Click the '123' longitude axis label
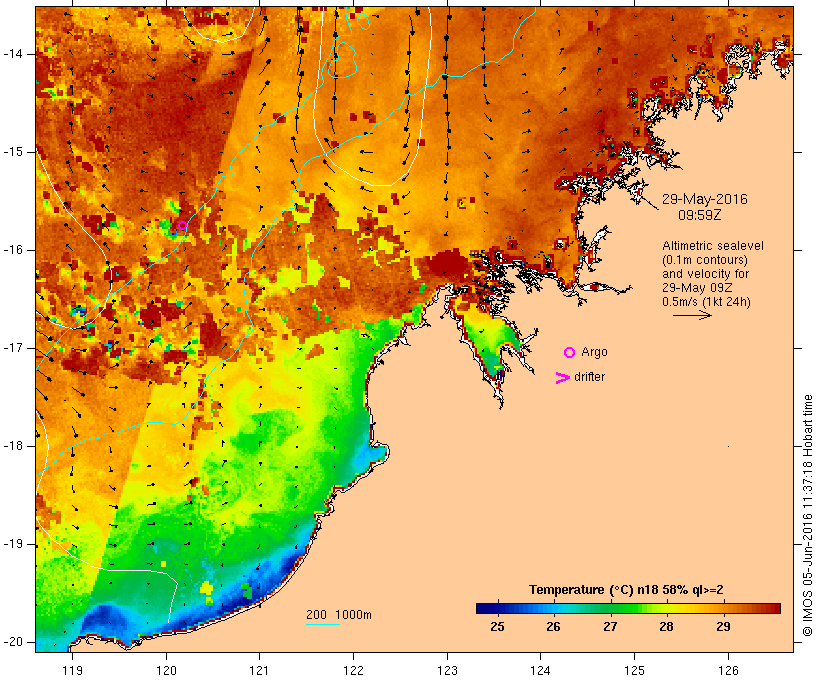 click(x=447, y=670)
